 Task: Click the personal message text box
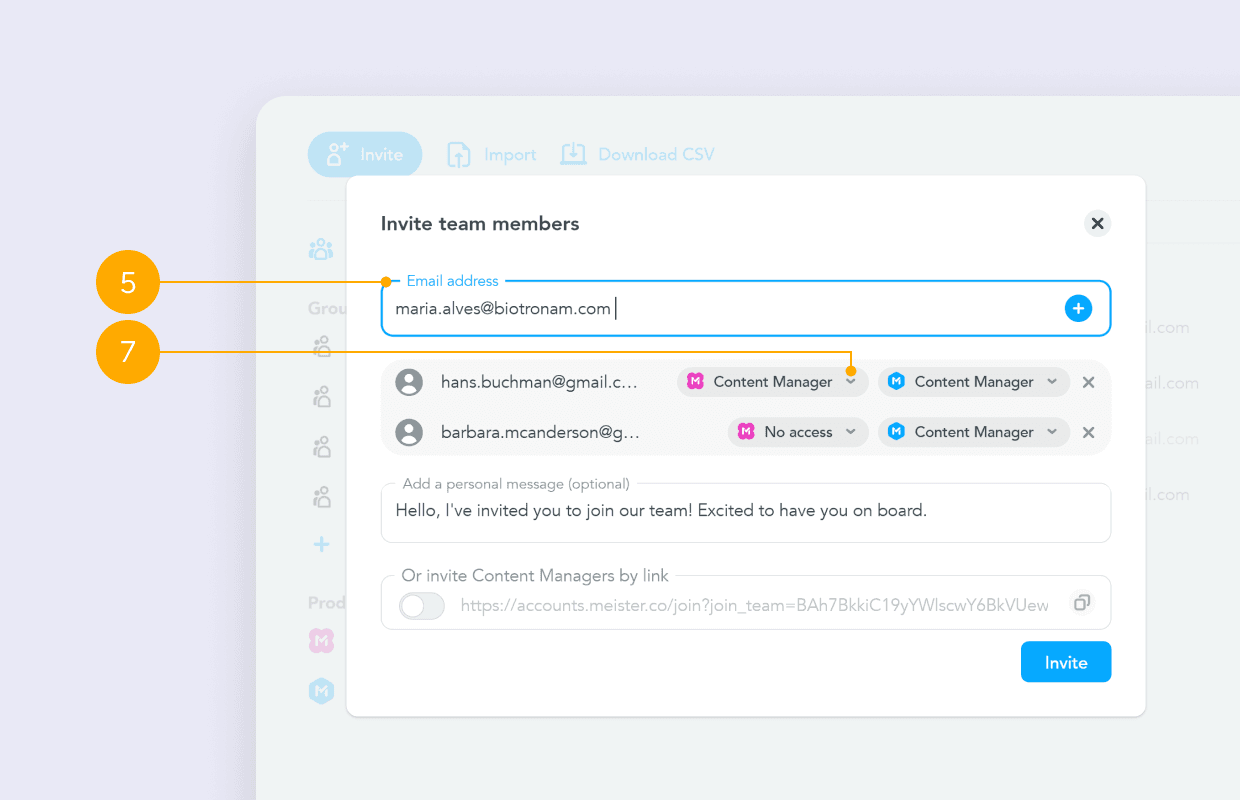coord(745,512)
